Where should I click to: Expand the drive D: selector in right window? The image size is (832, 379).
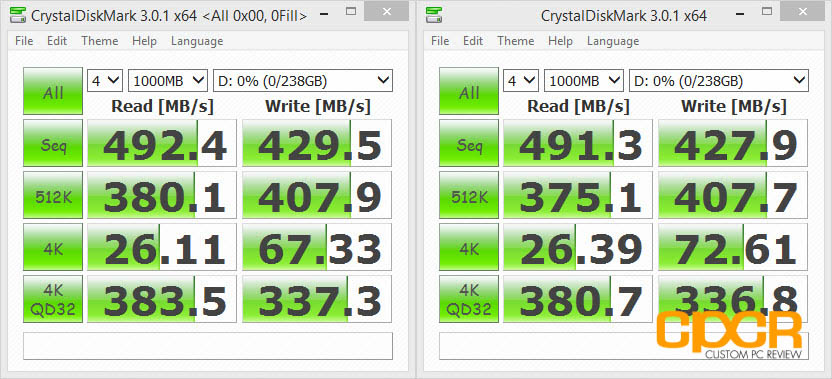click(x=718, y=81)
